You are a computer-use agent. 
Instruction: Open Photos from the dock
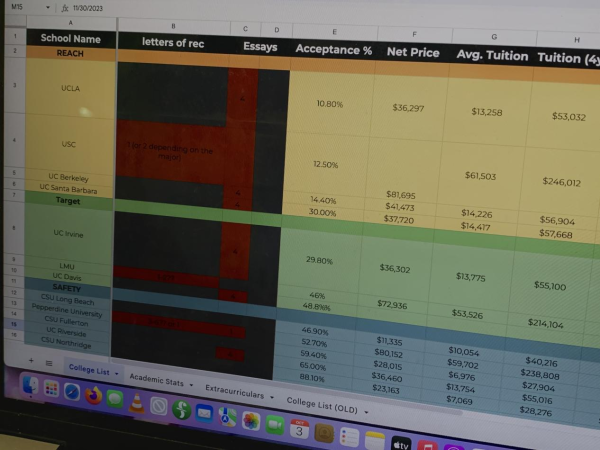pyautogui.click(x=251, y=421)
